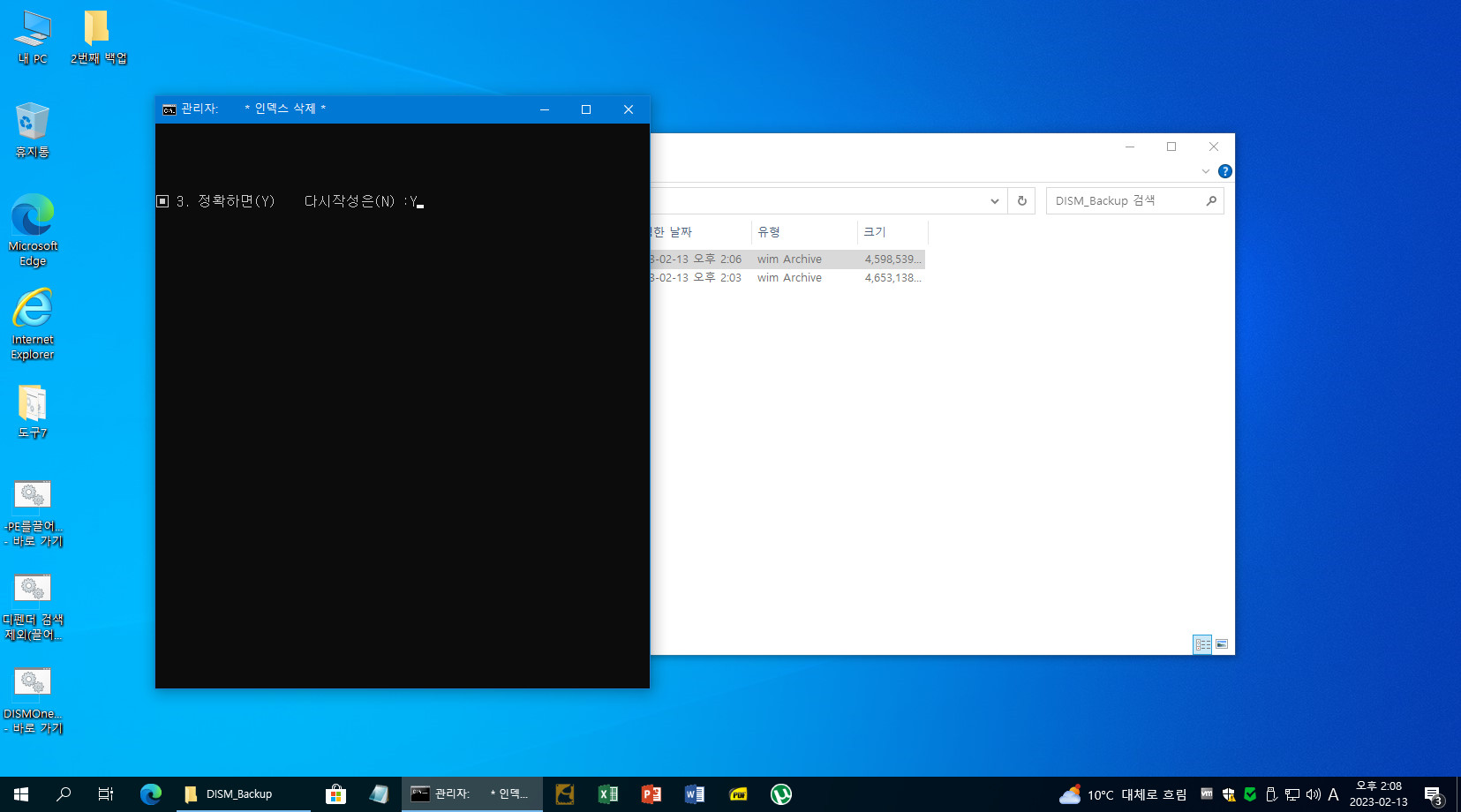Open the 휴지통 recycle bin icon
The image size is (1461, 812).
[x=32, y=130]
